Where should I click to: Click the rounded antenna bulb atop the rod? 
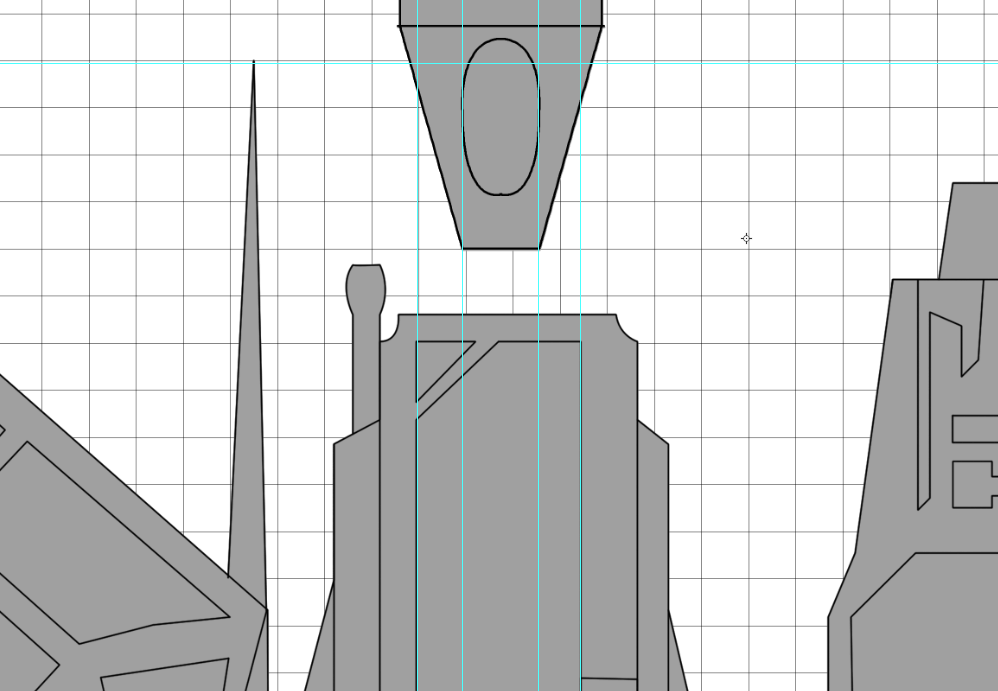(365, 285)
